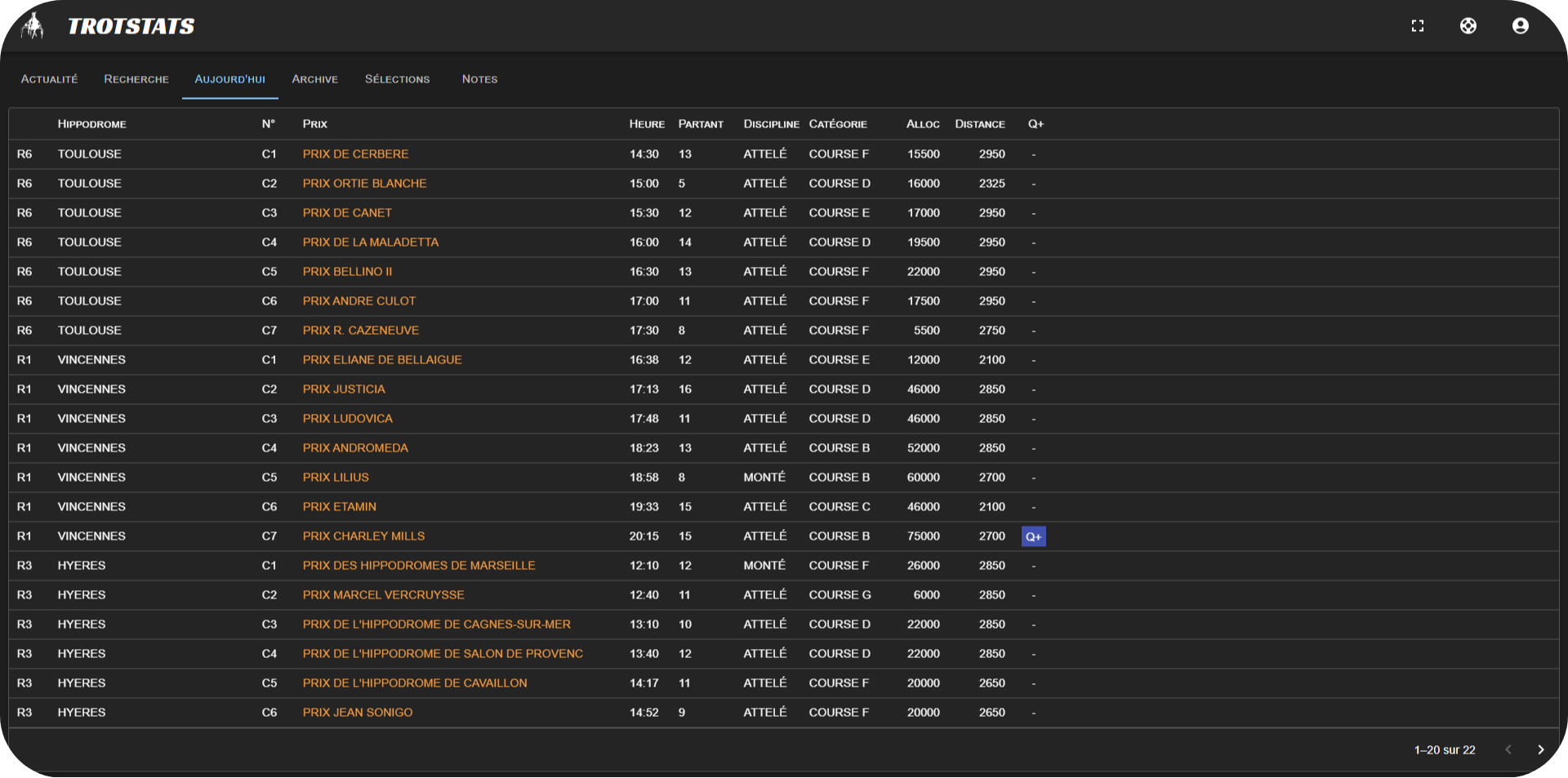This screenshot has width=1568, height=778.
Task: Open the Notes tab
Action: 480,79
